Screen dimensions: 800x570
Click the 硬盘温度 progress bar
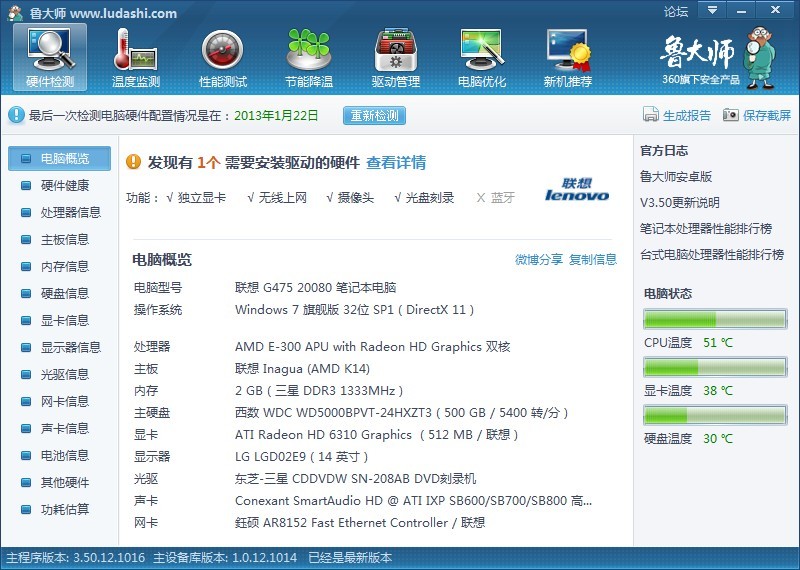click(715, 415)
